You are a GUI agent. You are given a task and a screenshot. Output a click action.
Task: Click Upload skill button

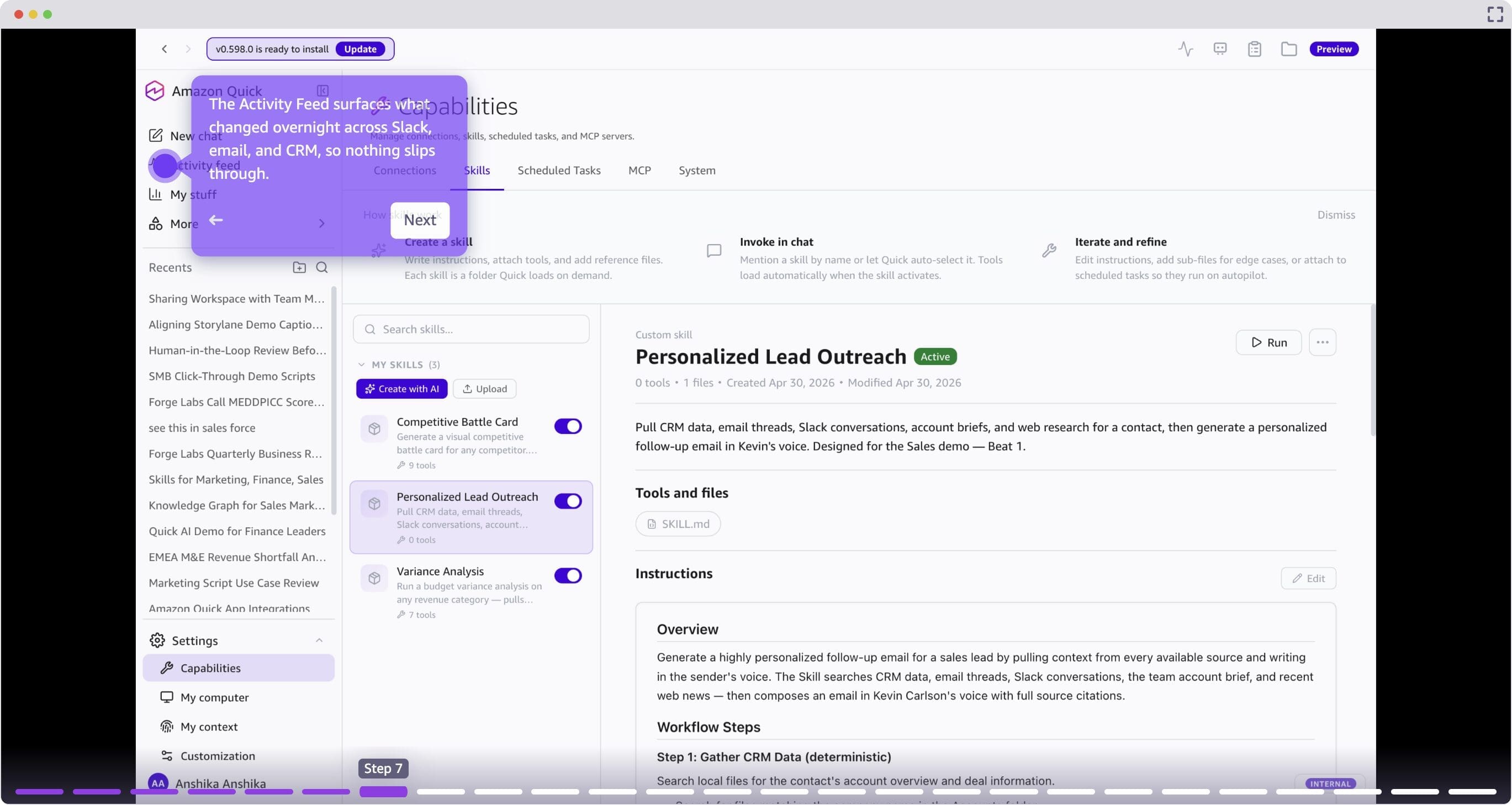(x=484, y=388)
